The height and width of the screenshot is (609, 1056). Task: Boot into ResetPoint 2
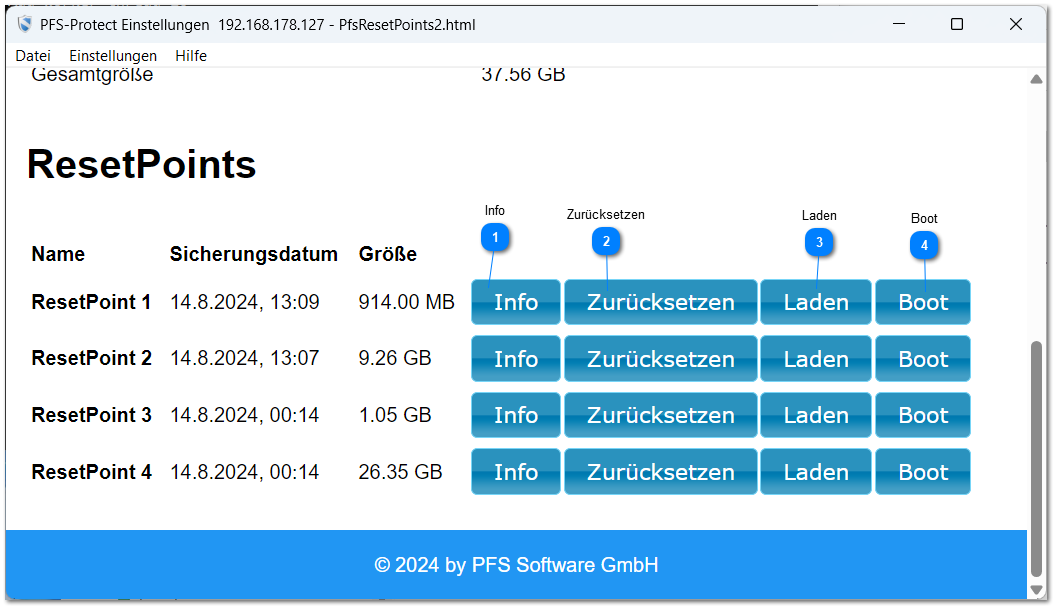coord(923,359)
